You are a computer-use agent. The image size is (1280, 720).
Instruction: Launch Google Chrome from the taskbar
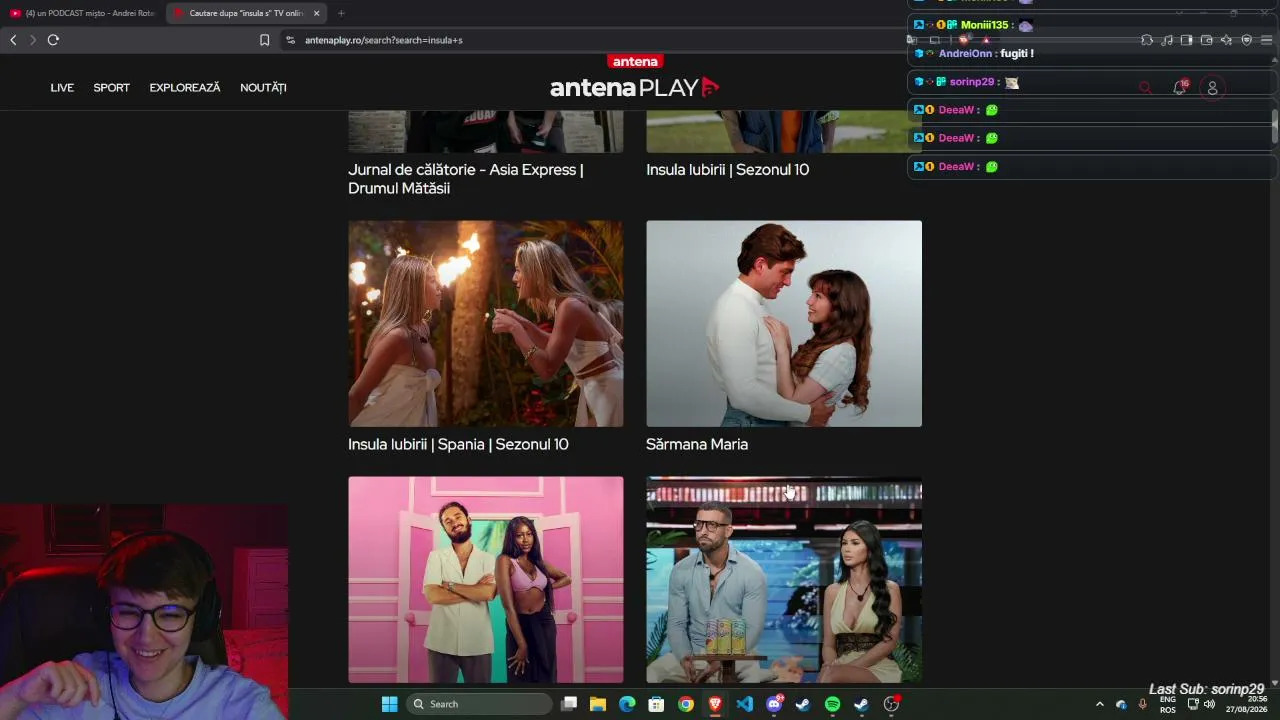pyautogui.click(x=685, y=704)
